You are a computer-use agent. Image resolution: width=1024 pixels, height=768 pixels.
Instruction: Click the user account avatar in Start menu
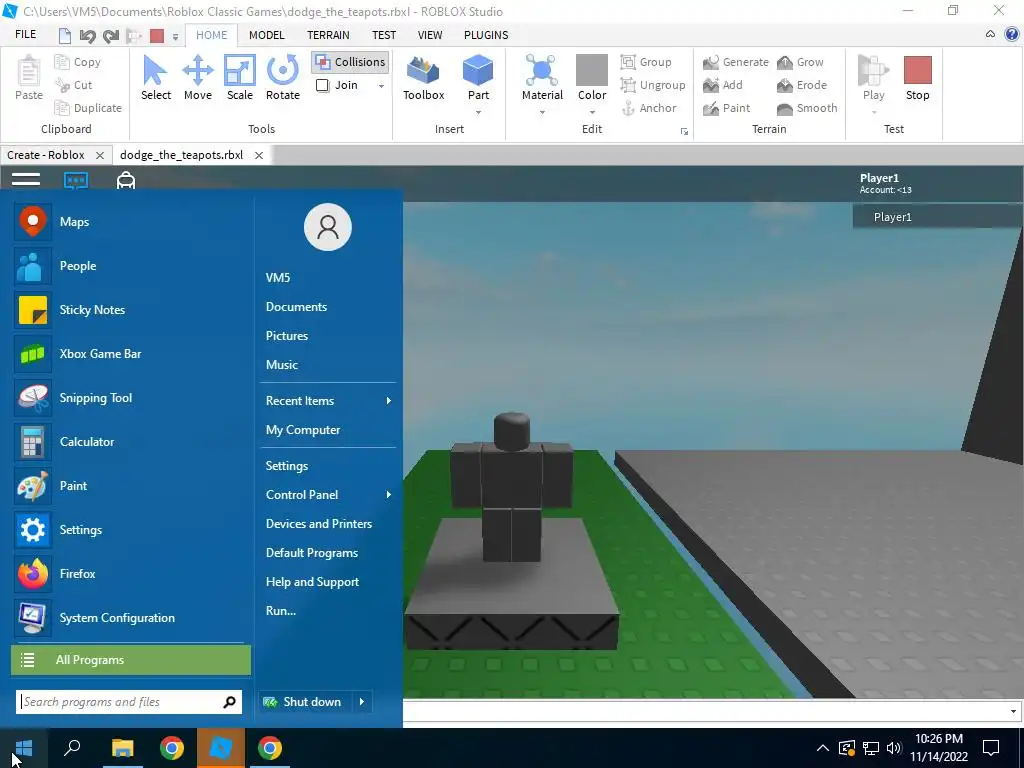(328, 227)
